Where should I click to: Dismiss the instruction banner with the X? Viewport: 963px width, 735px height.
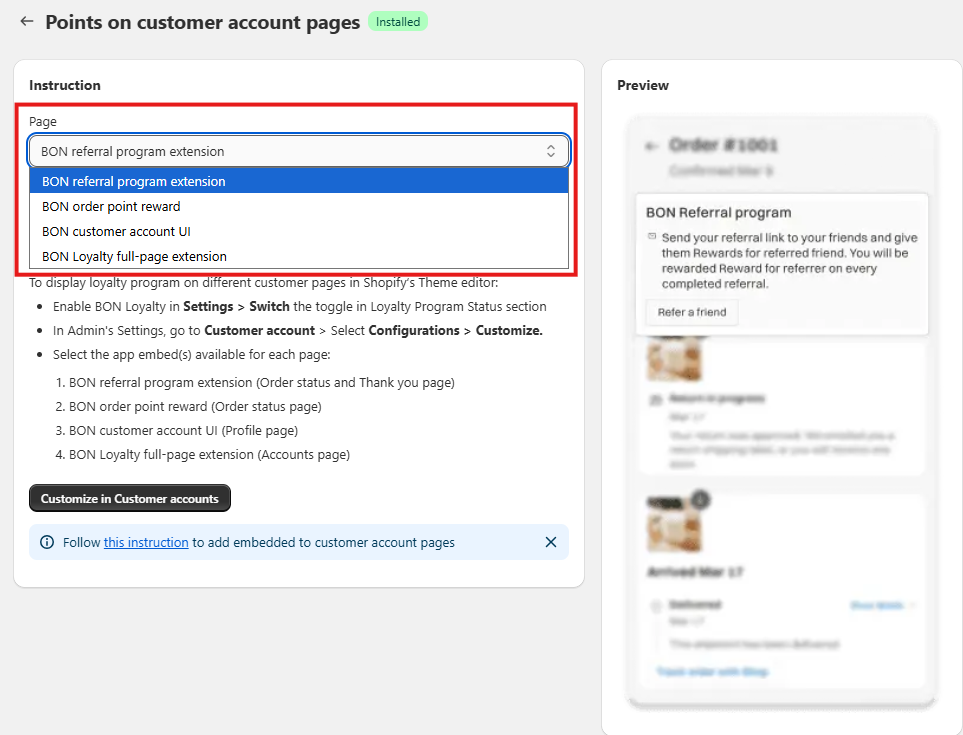[x=550, y=542]
